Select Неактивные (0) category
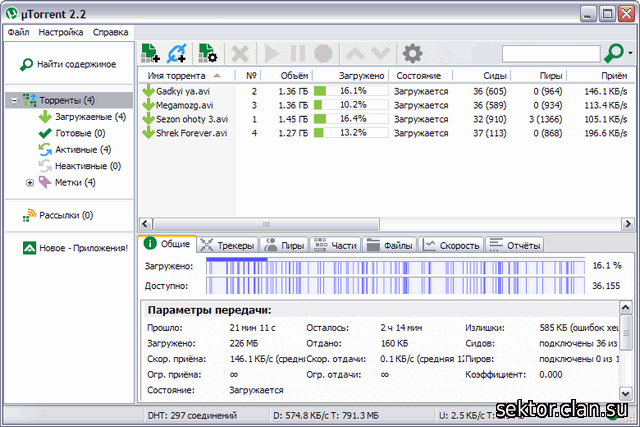 (x=88, y=166)
